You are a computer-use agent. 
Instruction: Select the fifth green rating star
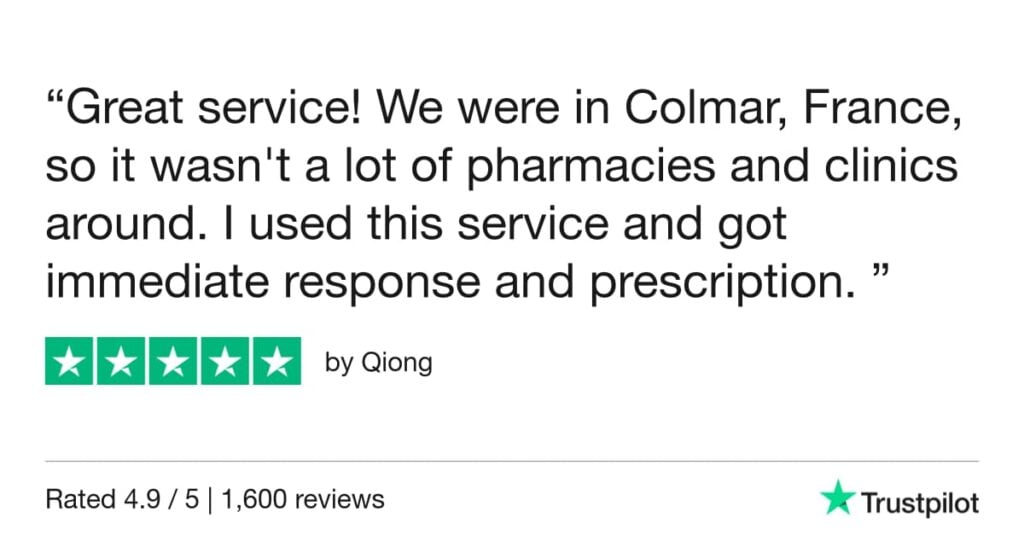[x=275, y=362]
